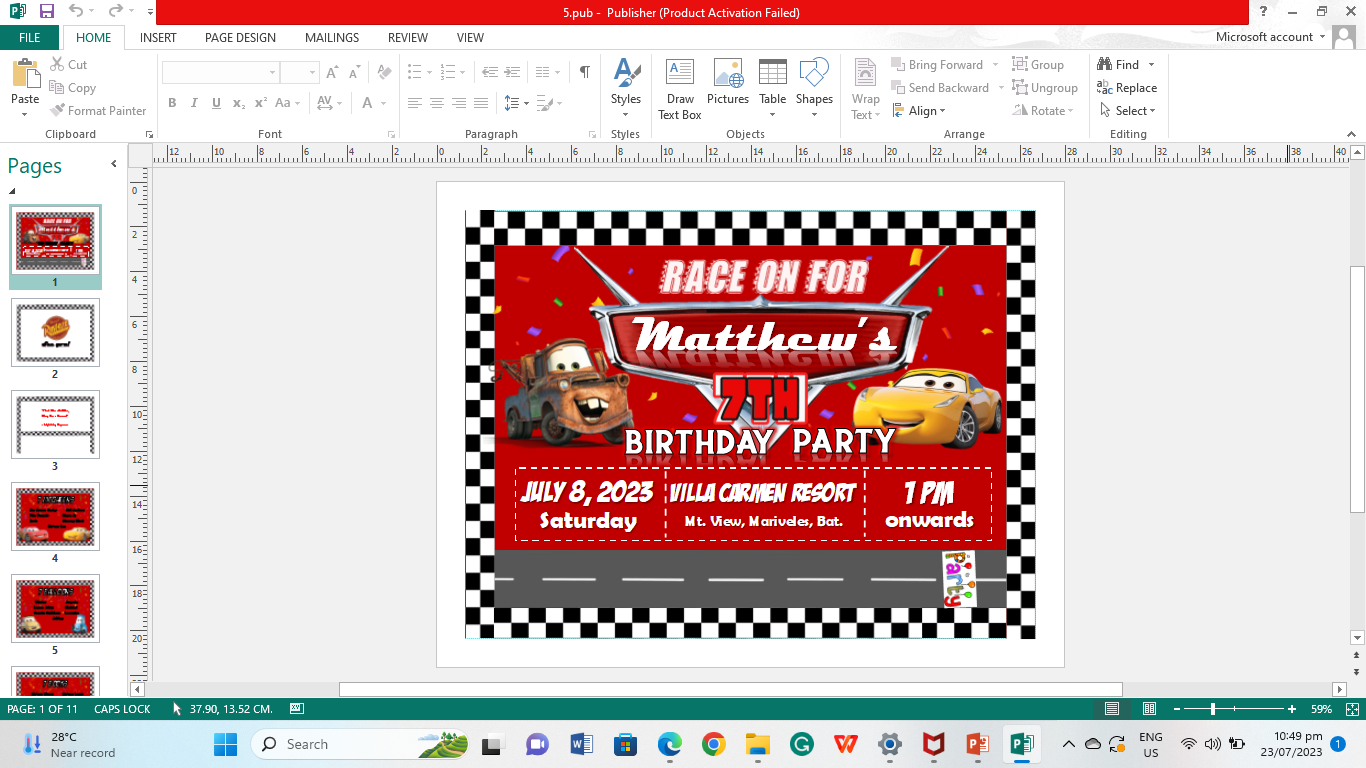The width and height of the screenshot is (1366, 768).
Task: Select page 4 thumbnail in Pages pane
Action: click(x=55, y=516)
